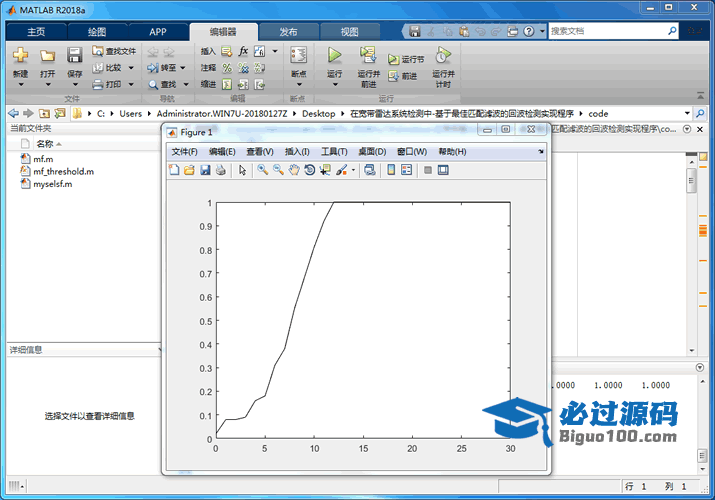This screenshot has width=715, height=500.
Task: Click the 名称 column header to sort
Action: tap(45, 144)
